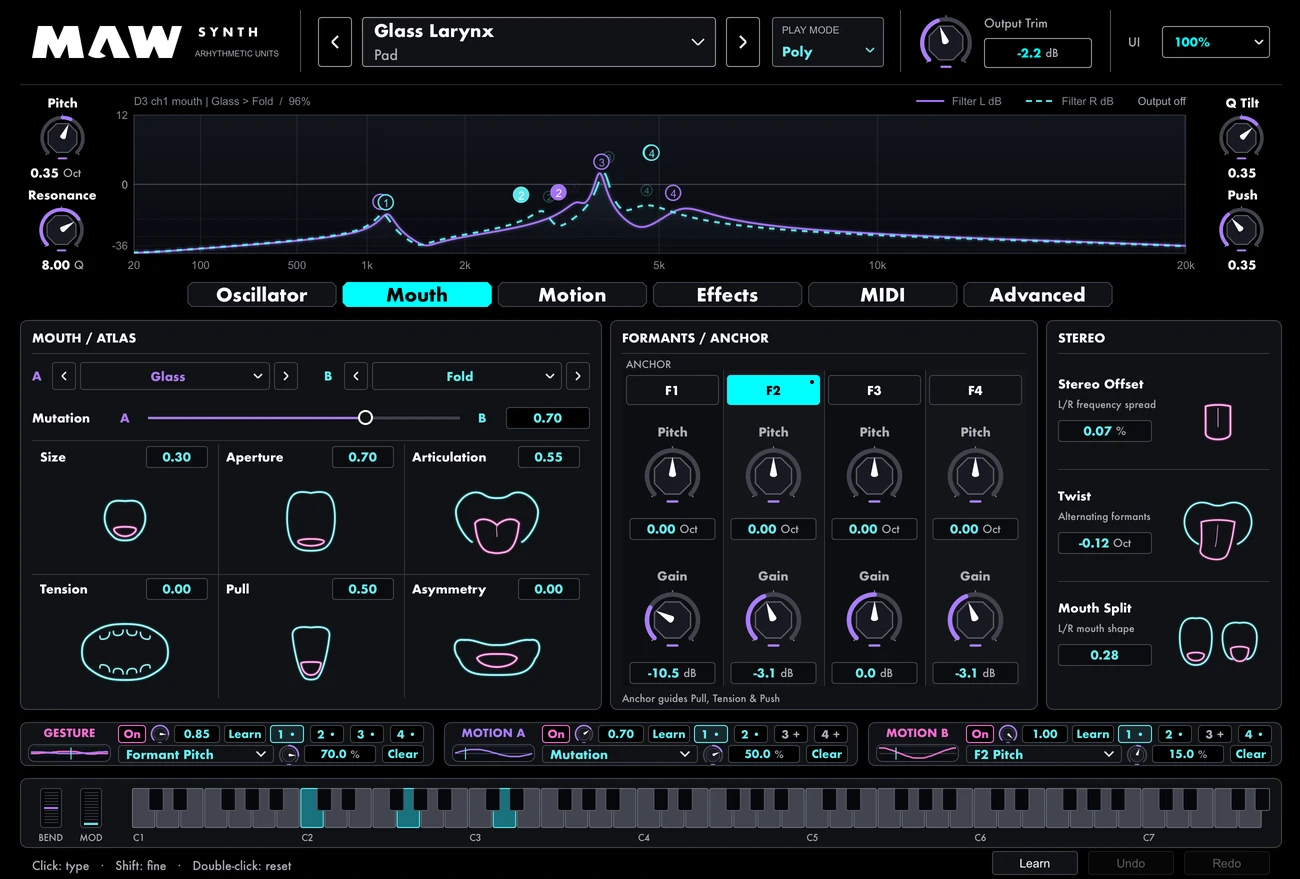Click the Asymmetry lips icon
Viewport: 1300px width, 879px height.
[497, 656]
